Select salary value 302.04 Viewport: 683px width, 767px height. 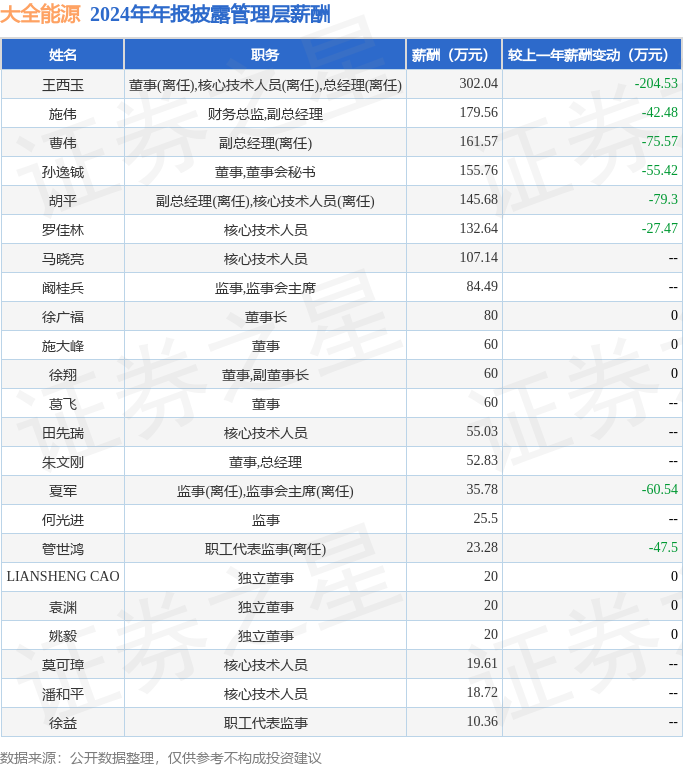pyautogui.click(x=478, y=83)
